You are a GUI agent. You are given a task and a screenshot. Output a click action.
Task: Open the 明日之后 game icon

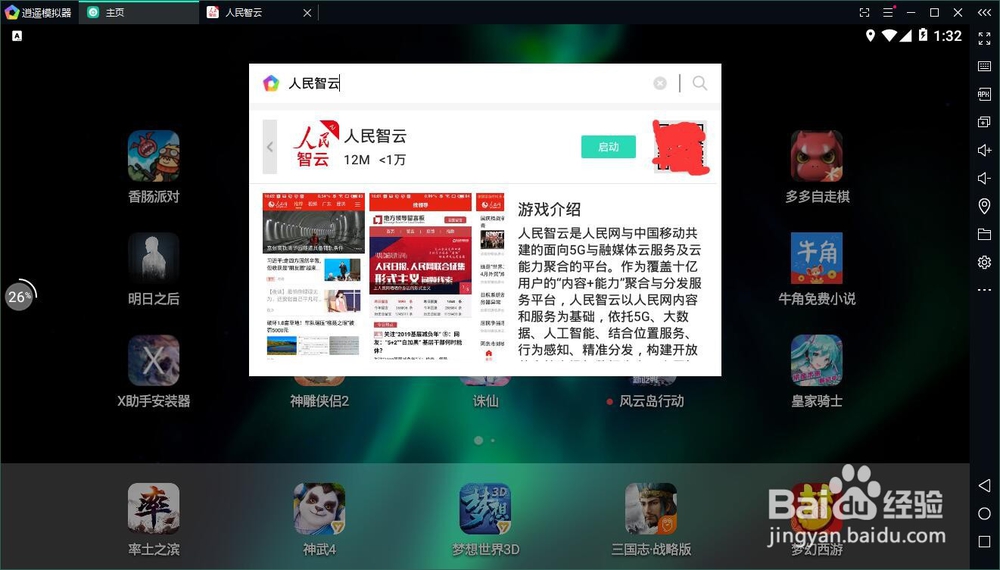[x=153, y=258]
